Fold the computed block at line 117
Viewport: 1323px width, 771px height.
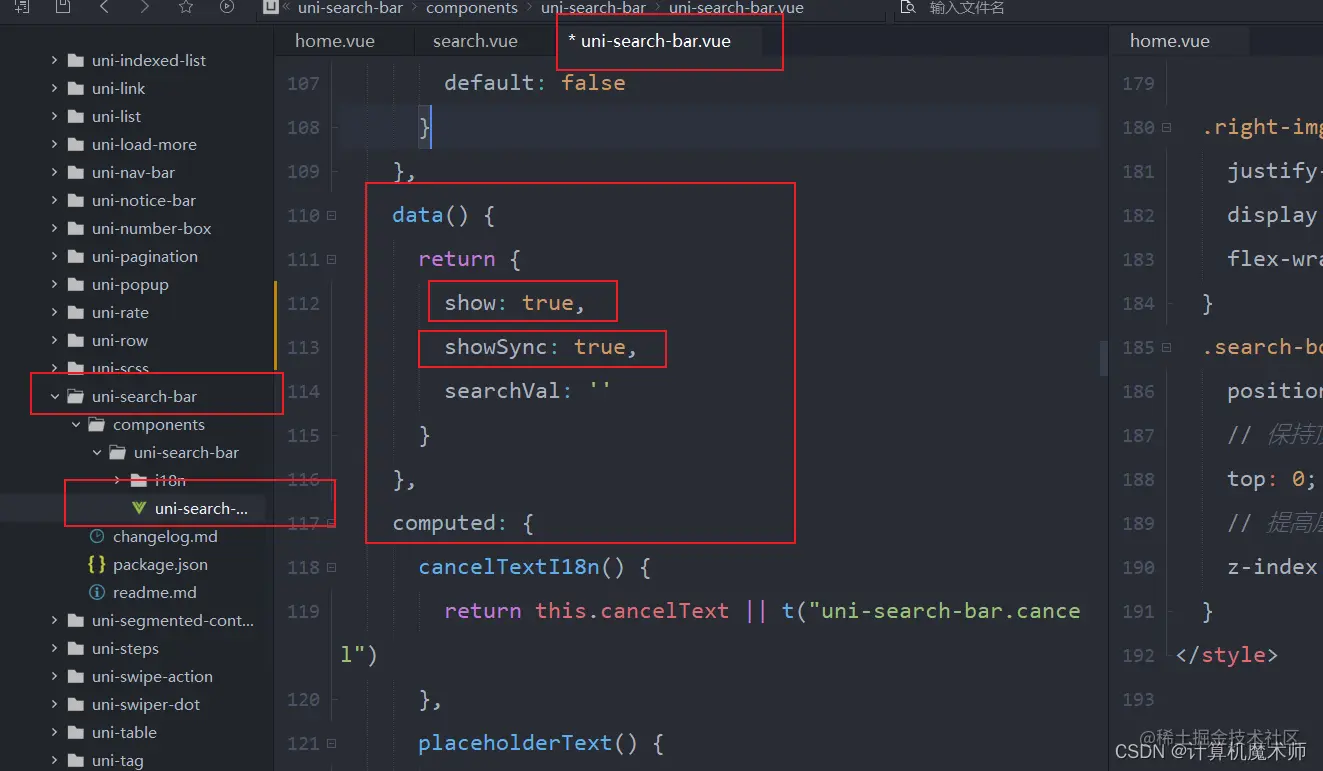[x=332, y=523]
